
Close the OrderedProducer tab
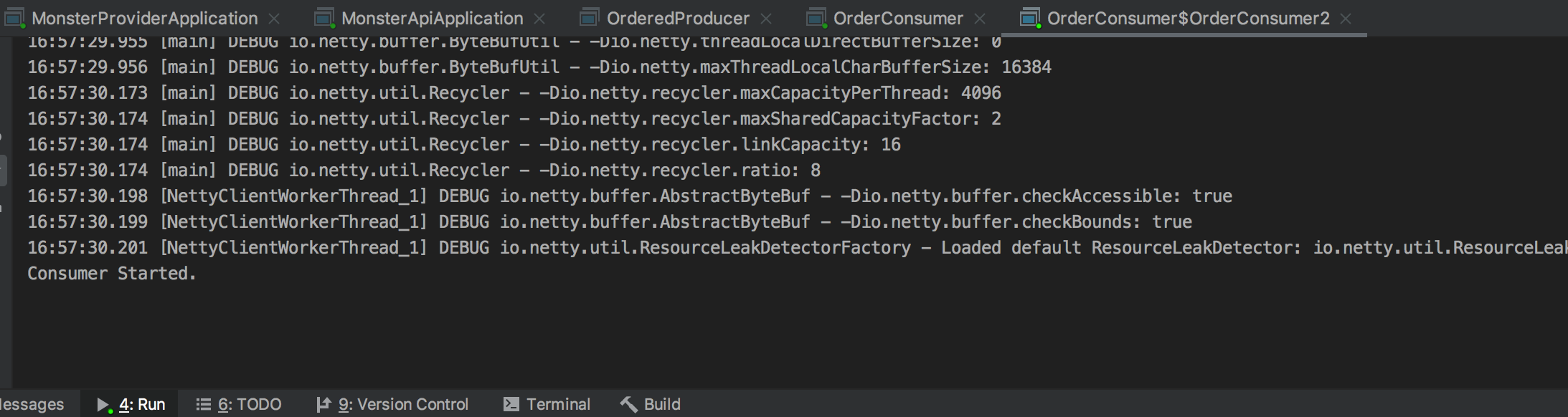[x=766, y=19]
